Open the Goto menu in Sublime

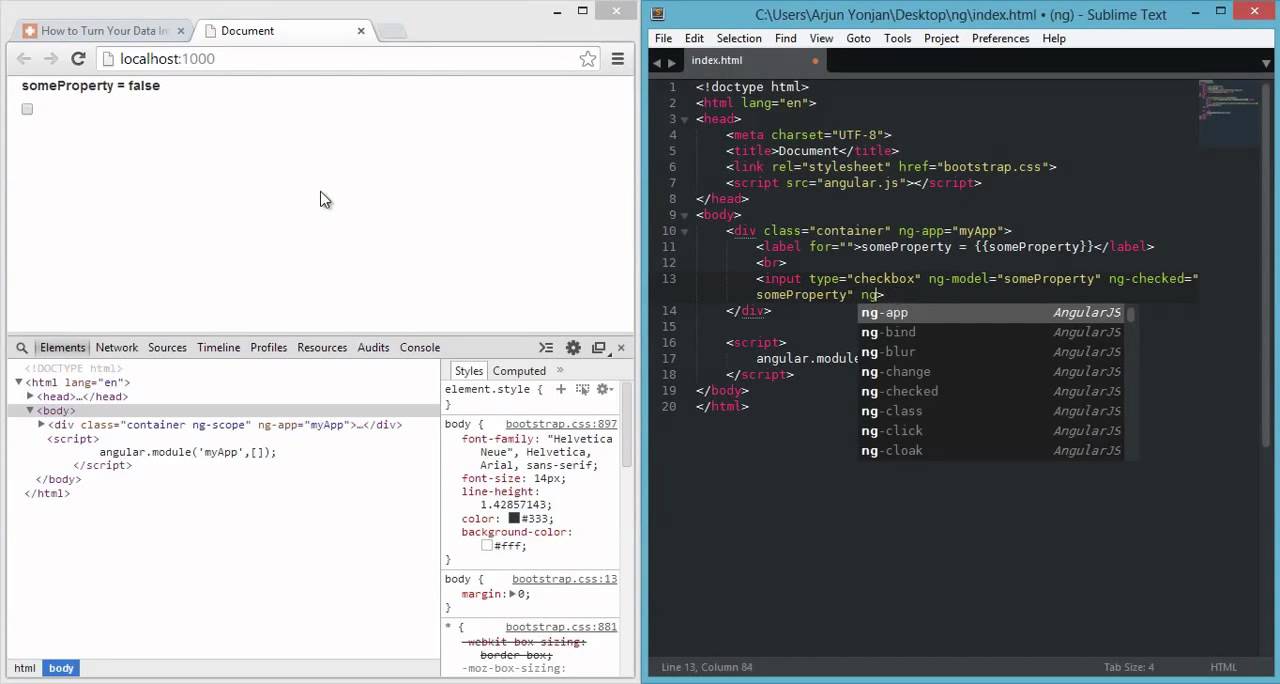[858, 38]
